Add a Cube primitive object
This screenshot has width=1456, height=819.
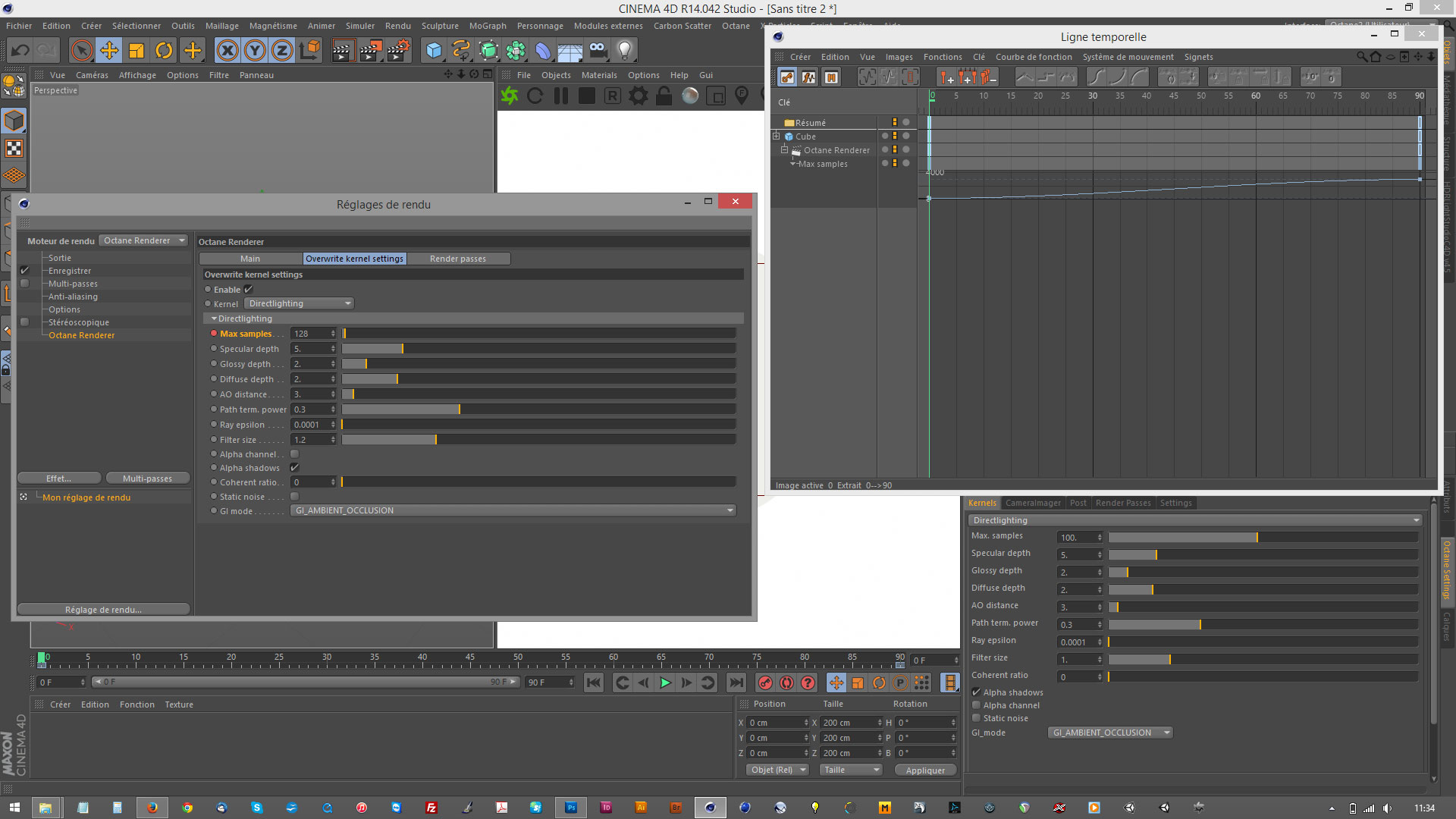(x=434, y=51)
